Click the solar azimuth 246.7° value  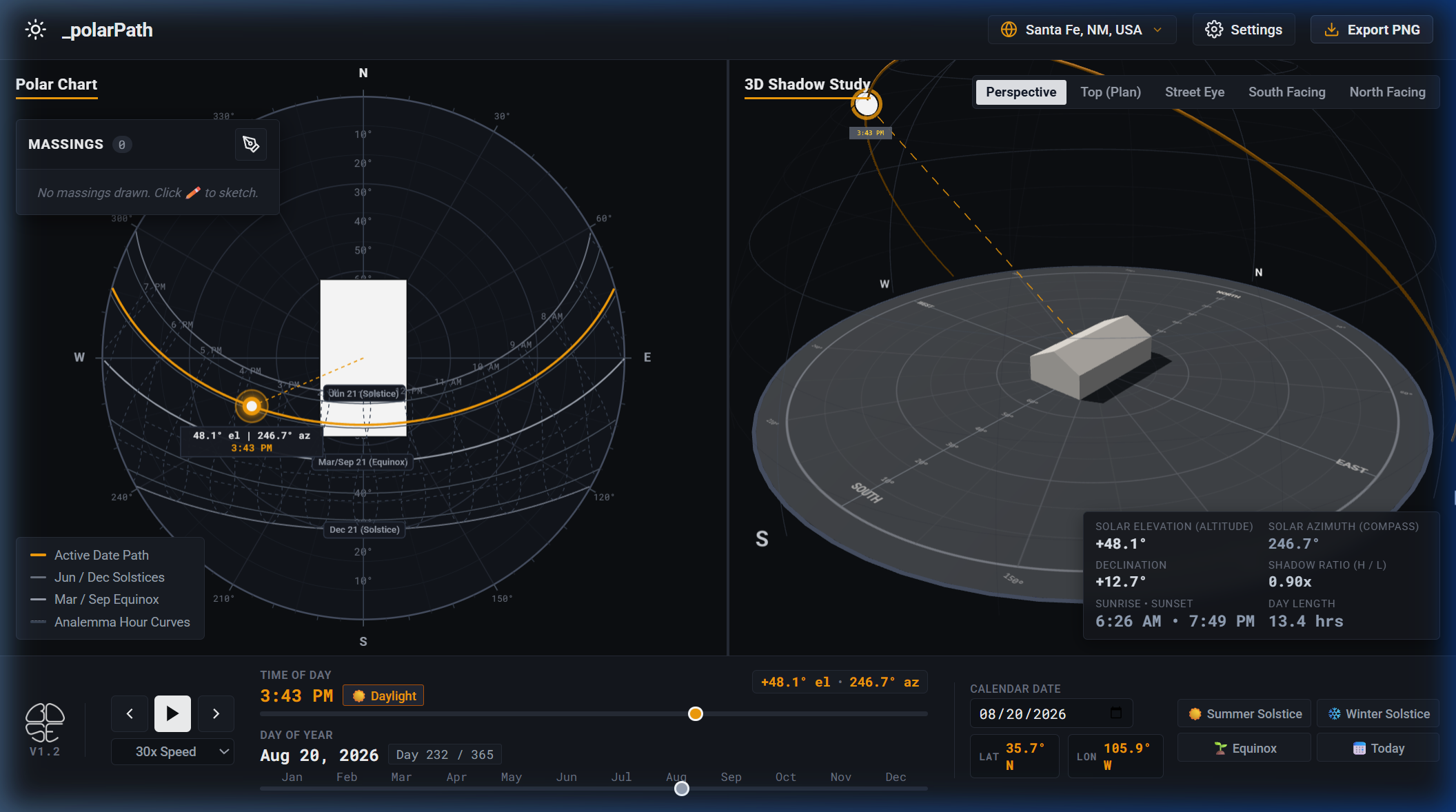pos(1294,544)
